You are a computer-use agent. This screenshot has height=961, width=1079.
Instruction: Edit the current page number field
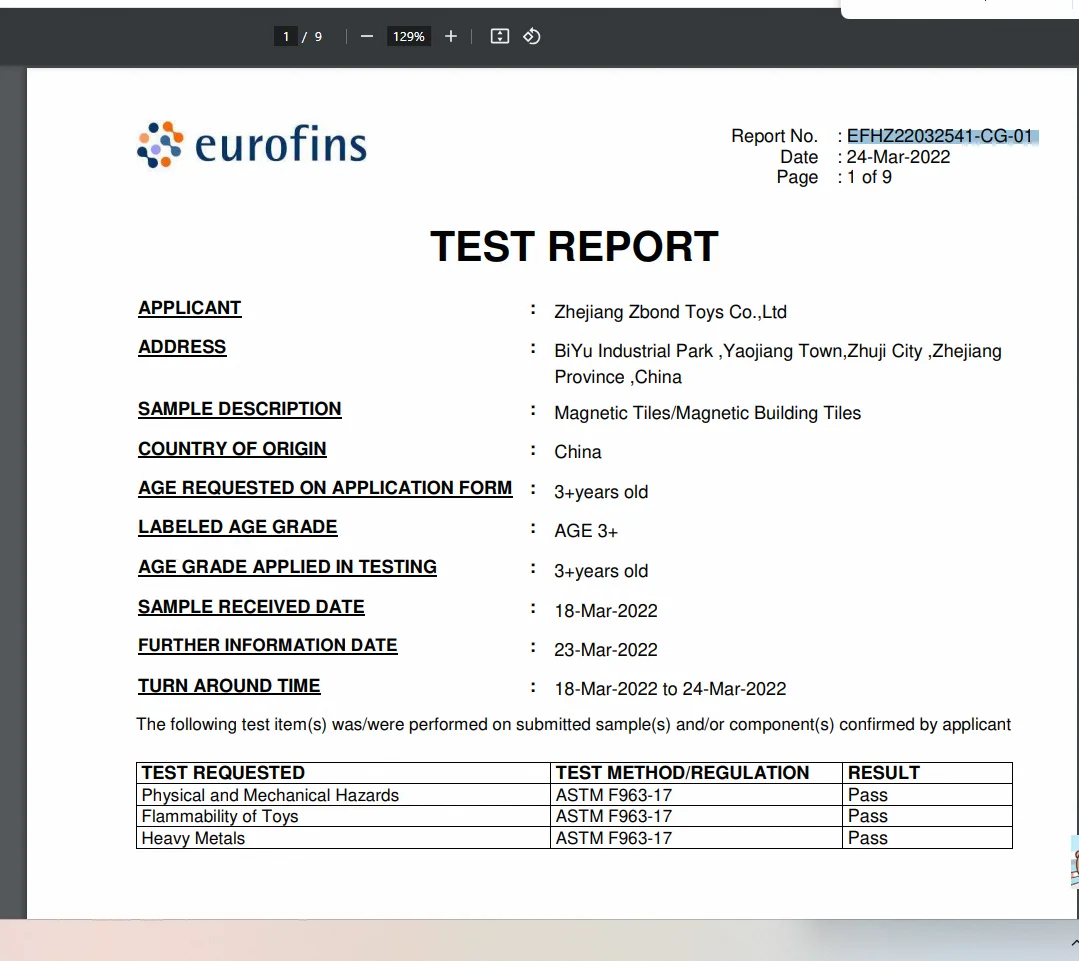pyautogui.click(x=286, y=36)
